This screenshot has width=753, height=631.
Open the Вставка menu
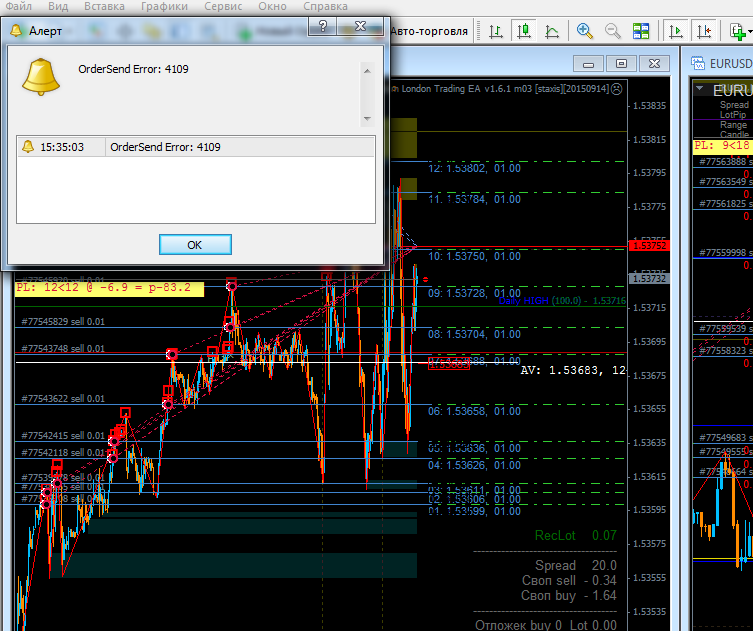tap(104, 6)
